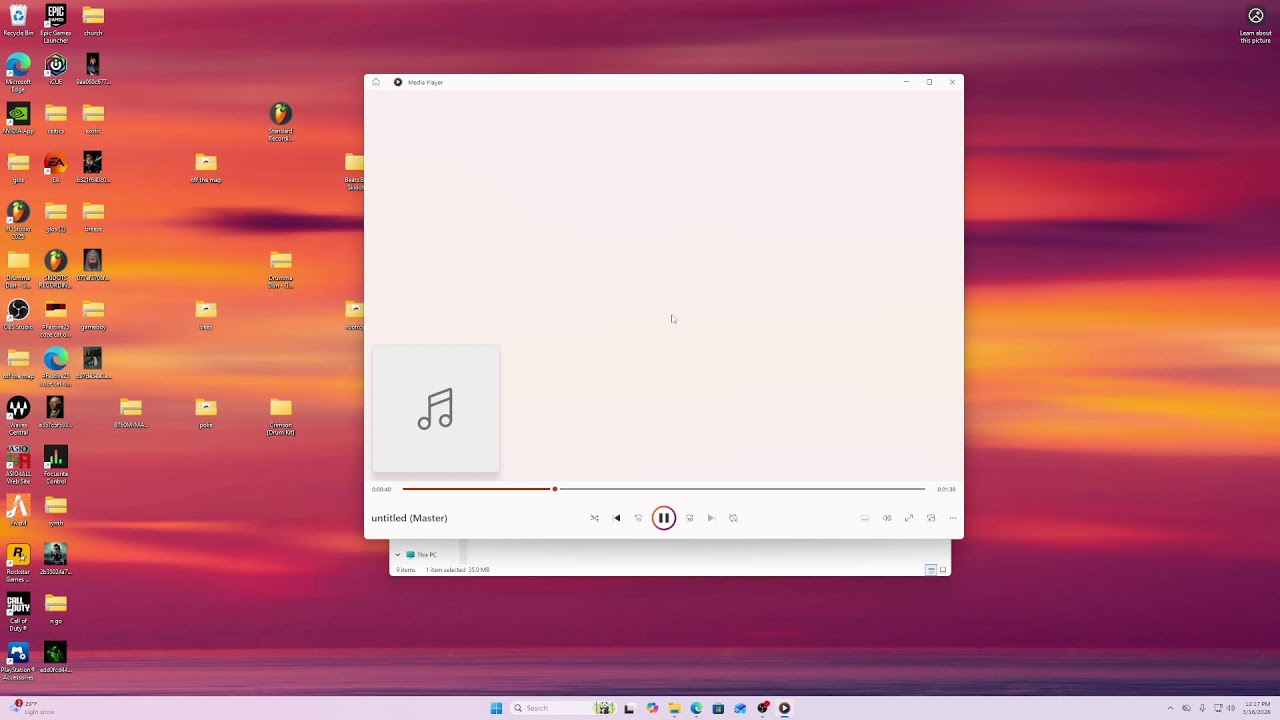
Task: Click the playback seek bar handle
Action: (x=555, y=489)
